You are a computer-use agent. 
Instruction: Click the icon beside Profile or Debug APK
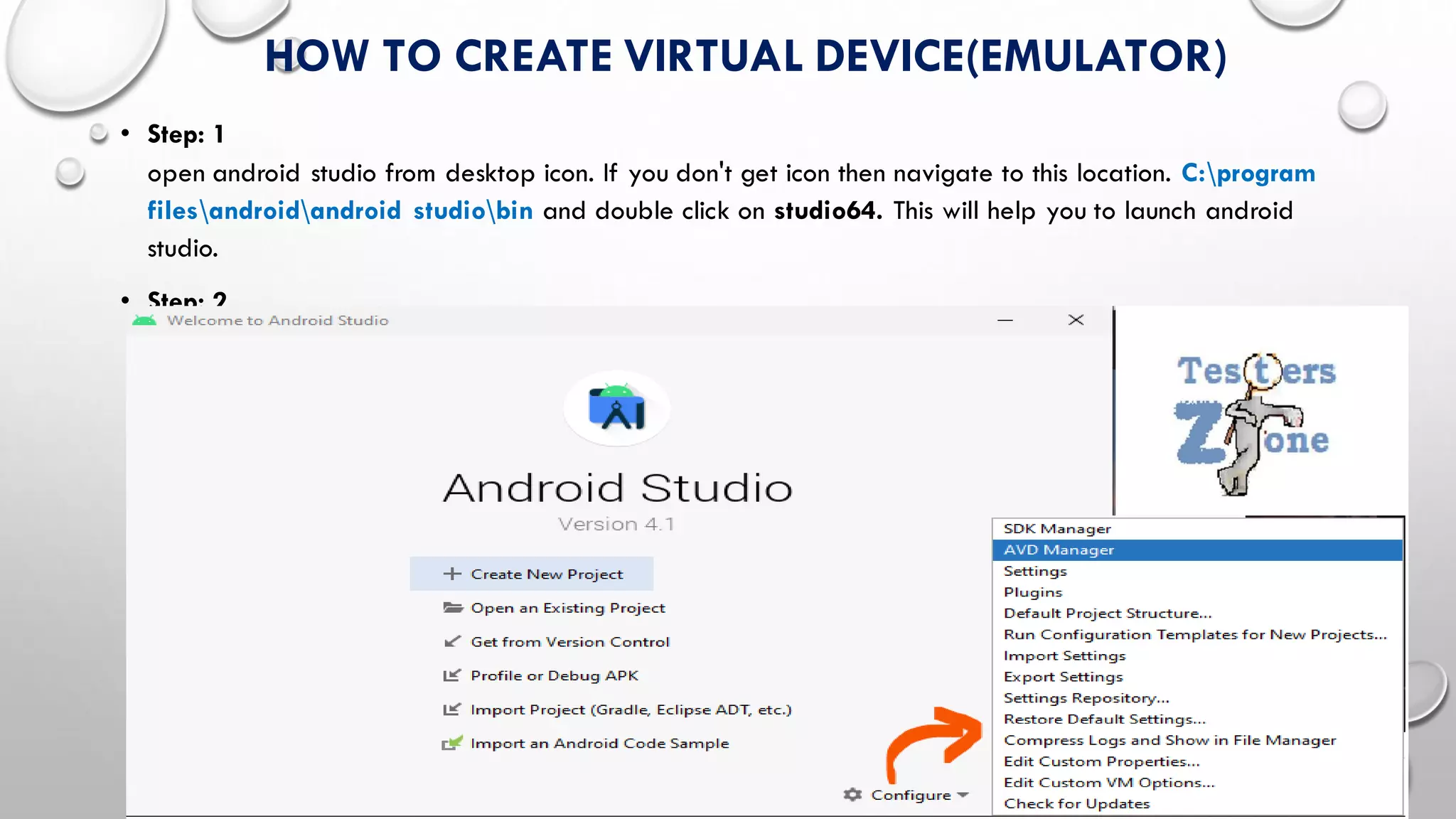tap(452, 675)
